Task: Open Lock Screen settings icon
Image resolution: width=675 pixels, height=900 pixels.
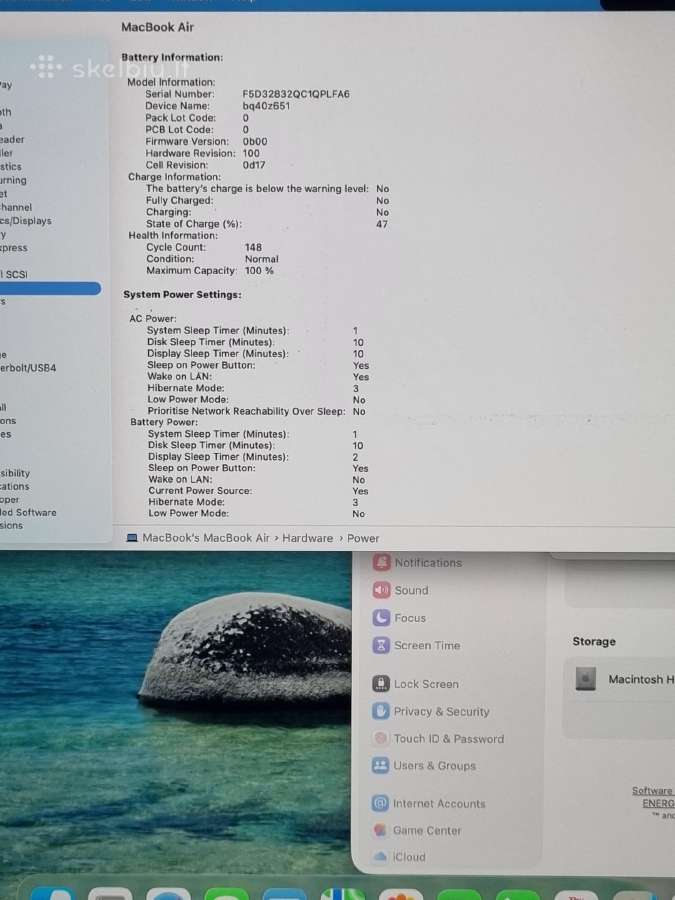Action: [x=381, y=684]
